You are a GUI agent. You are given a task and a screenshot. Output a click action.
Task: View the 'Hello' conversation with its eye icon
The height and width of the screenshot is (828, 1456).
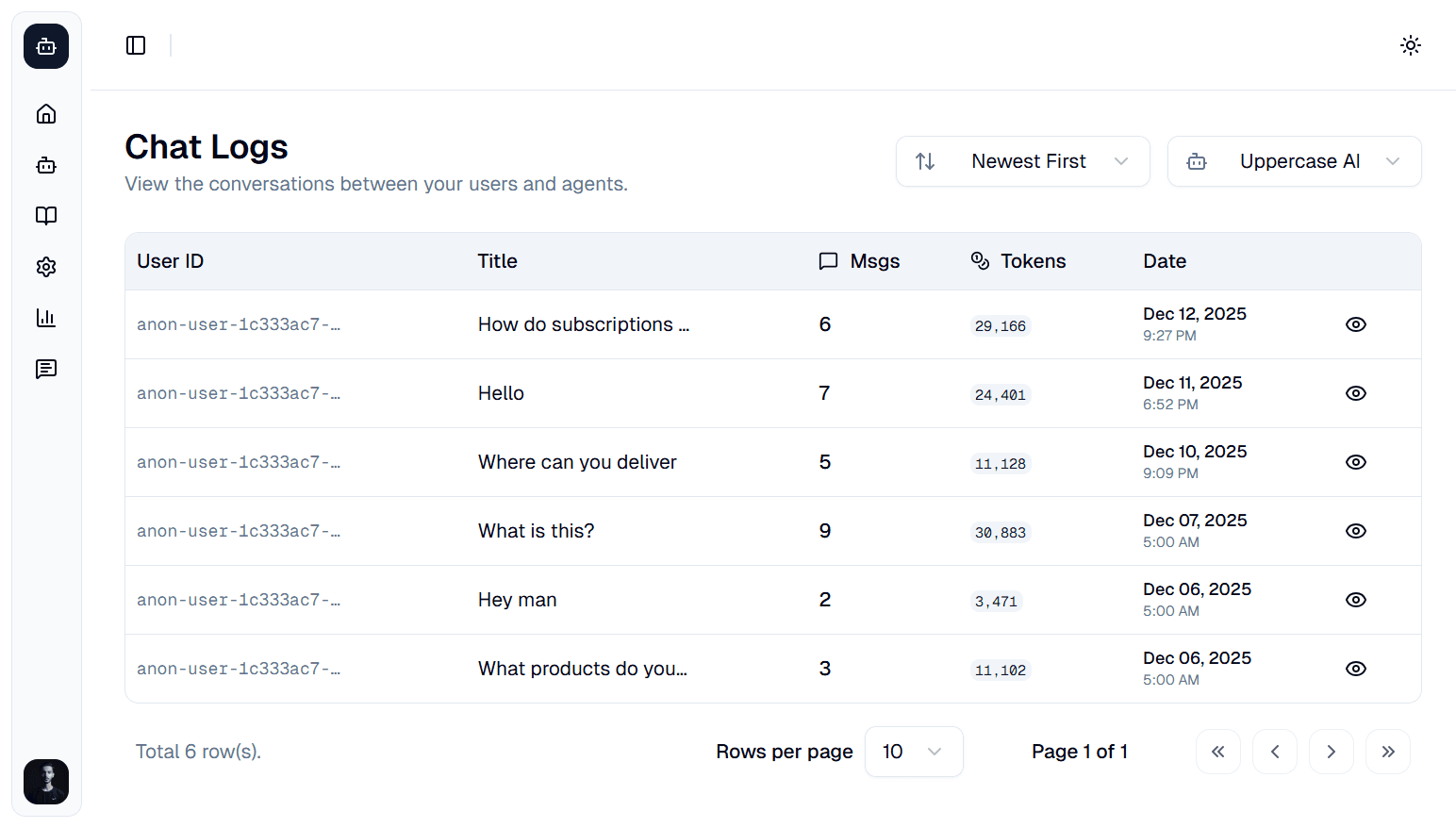[x=1355, y=393]
